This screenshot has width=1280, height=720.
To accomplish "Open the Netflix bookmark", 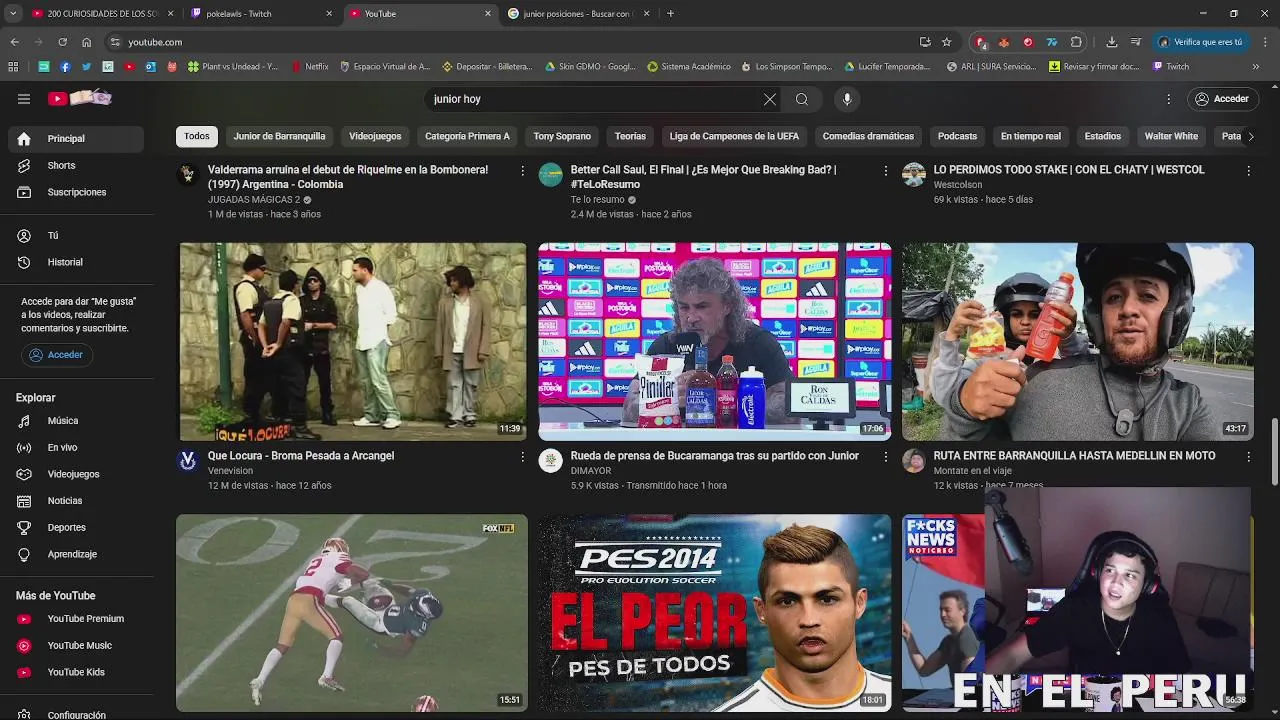I will point(310,67).
